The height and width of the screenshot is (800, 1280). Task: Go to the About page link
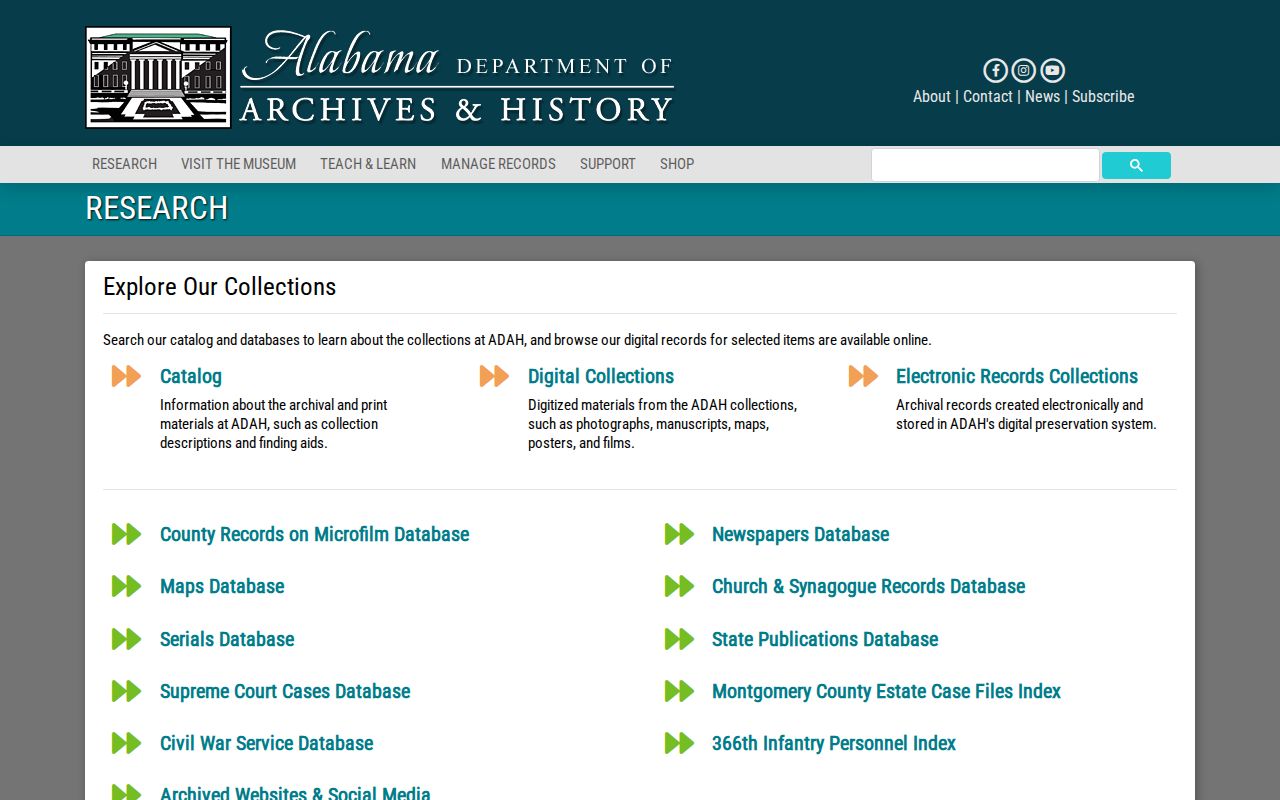click(x=932, y=96)
